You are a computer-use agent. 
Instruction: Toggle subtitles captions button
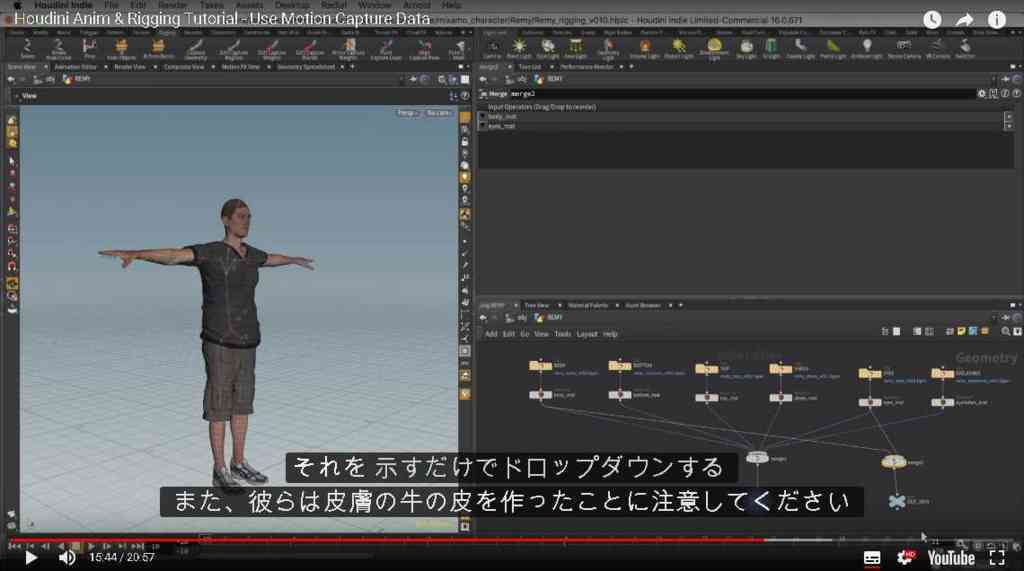click(872, 557)
